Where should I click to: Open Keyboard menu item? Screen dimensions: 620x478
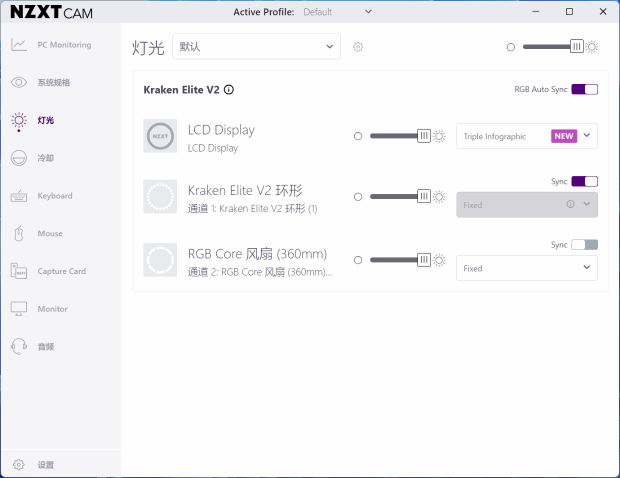[x=55, y=196]
